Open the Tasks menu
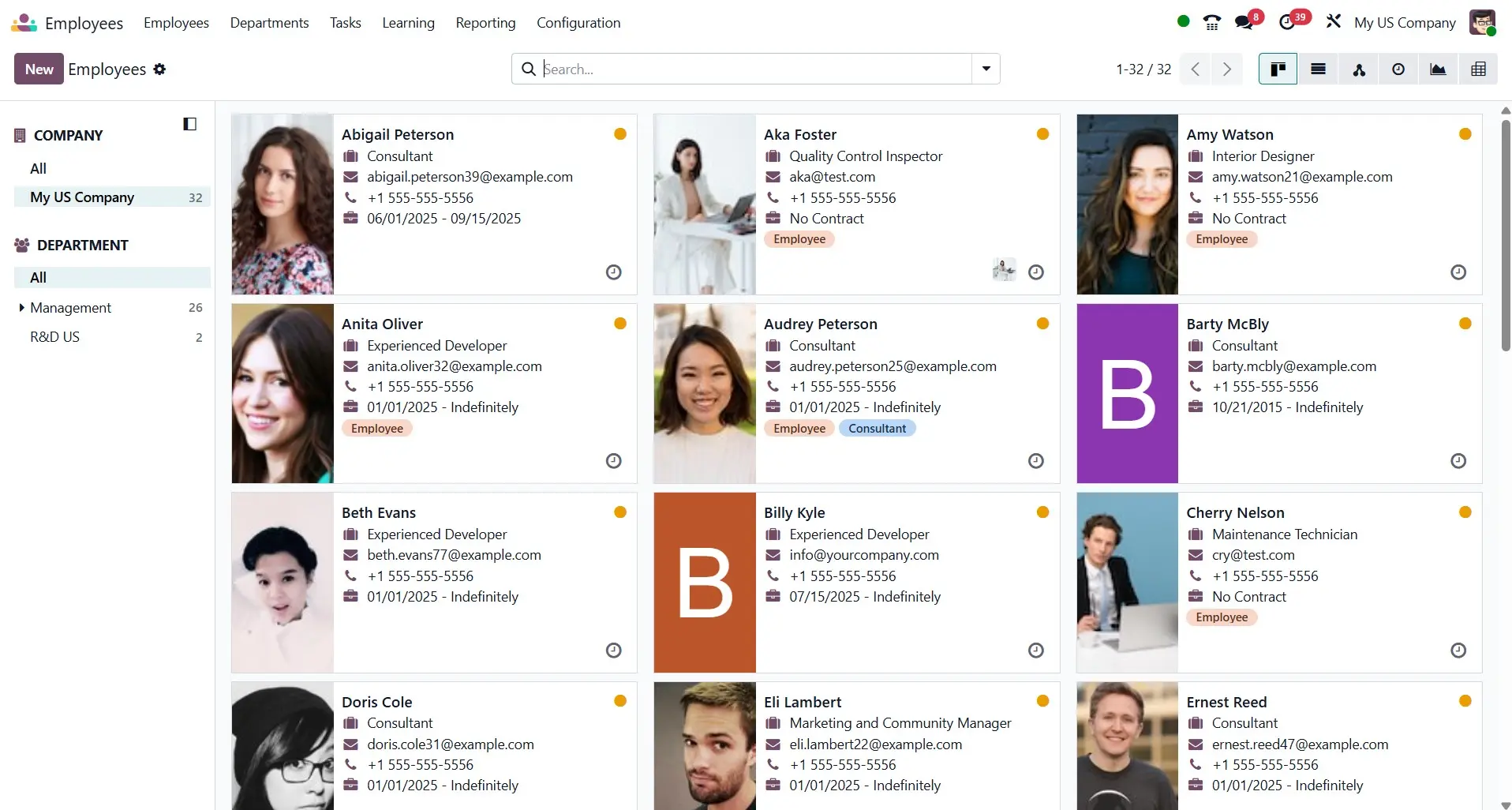Image resolution: width=1512 pixels, height=810 pixels. point(346,23)
